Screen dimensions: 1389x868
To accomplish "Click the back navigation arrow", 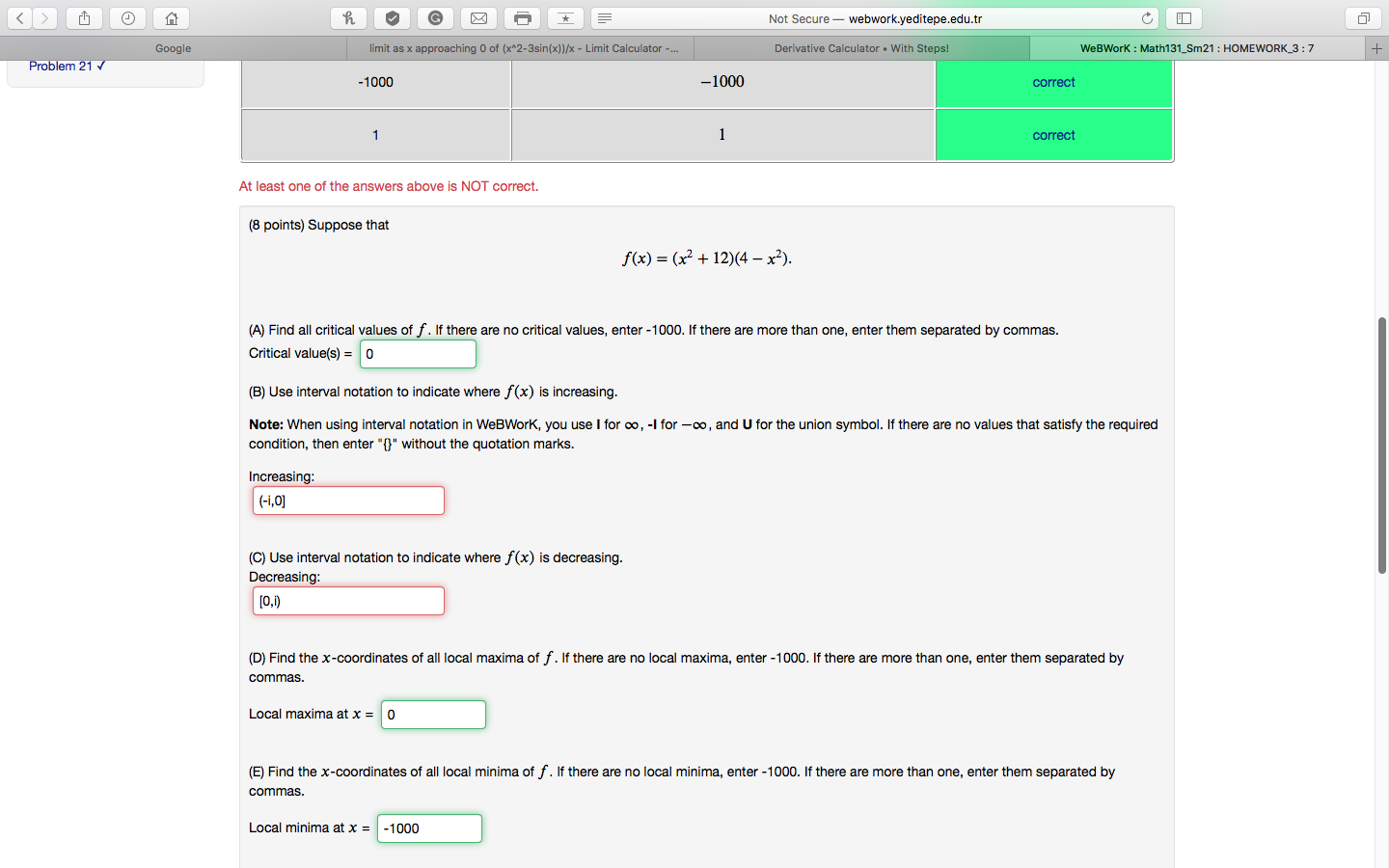I will point(18,17).
